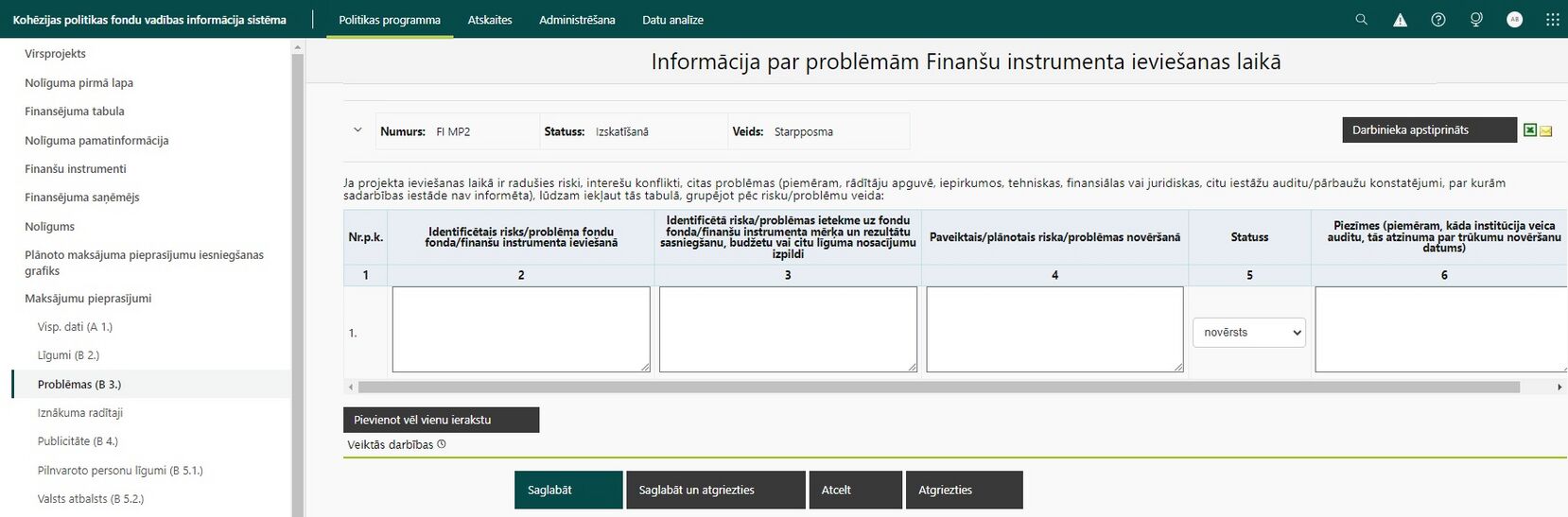Click the globe language icon
Image resolution: width=1568 pixels, height=517 pixels.
click(1476, 20)
